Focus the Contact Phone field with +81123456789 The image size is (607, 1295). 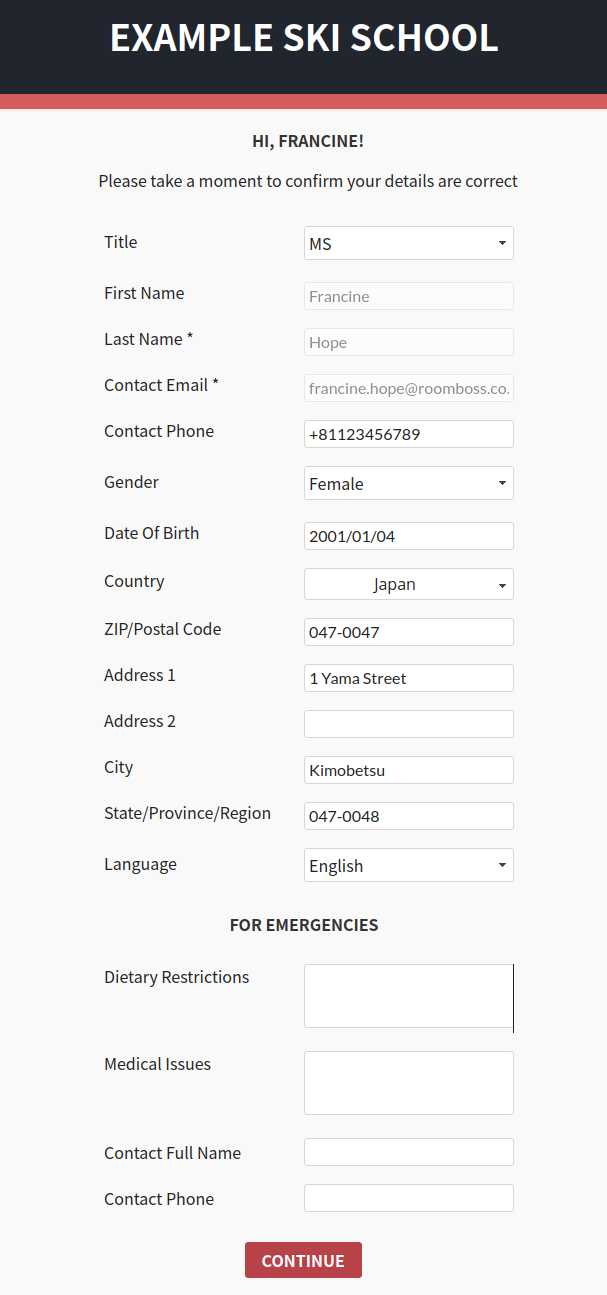(x=408, y=434)
